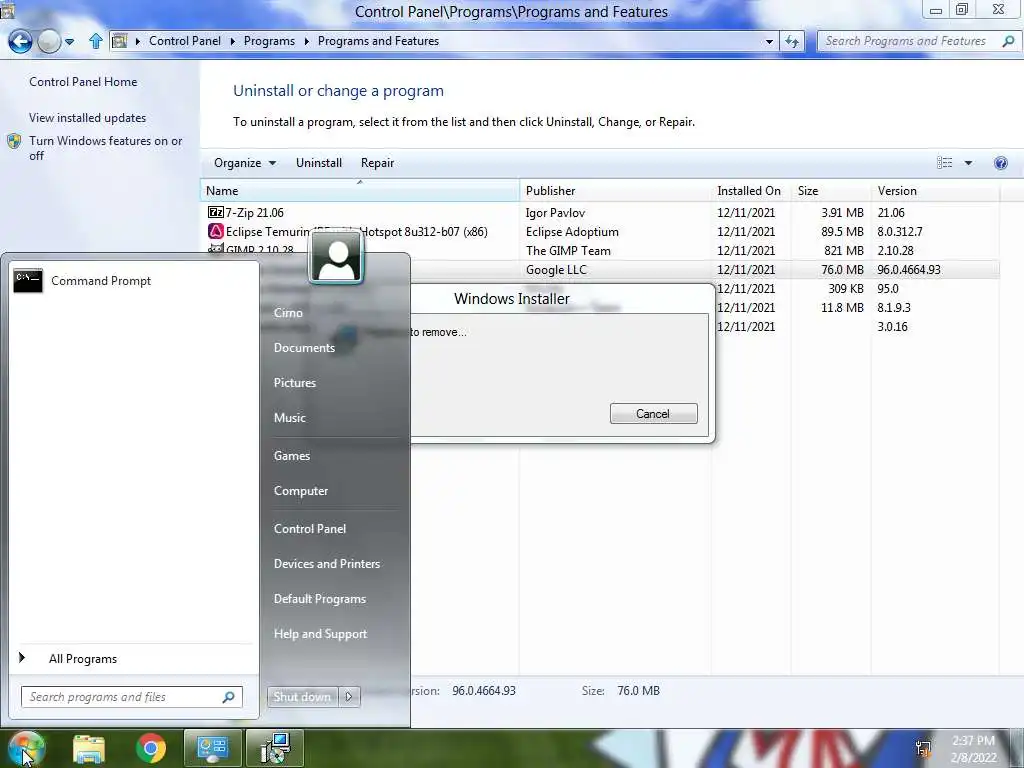This screenshot has width=1024, height=768.
Task: Open Control Panel Home link
Action: (x=83, y=82)
